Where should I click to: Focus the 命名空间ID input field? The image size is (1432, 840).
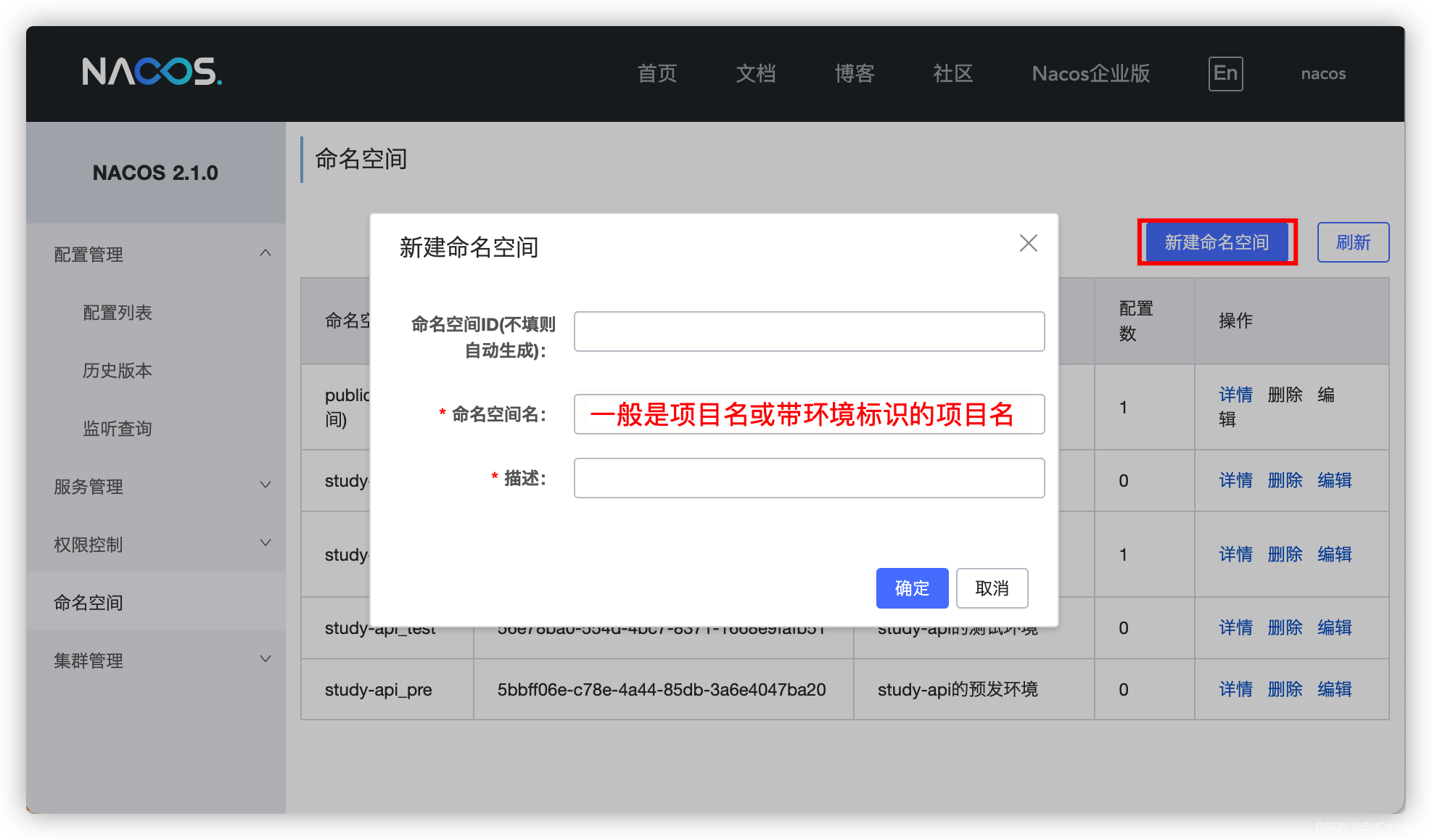click(x=809, y=332)
